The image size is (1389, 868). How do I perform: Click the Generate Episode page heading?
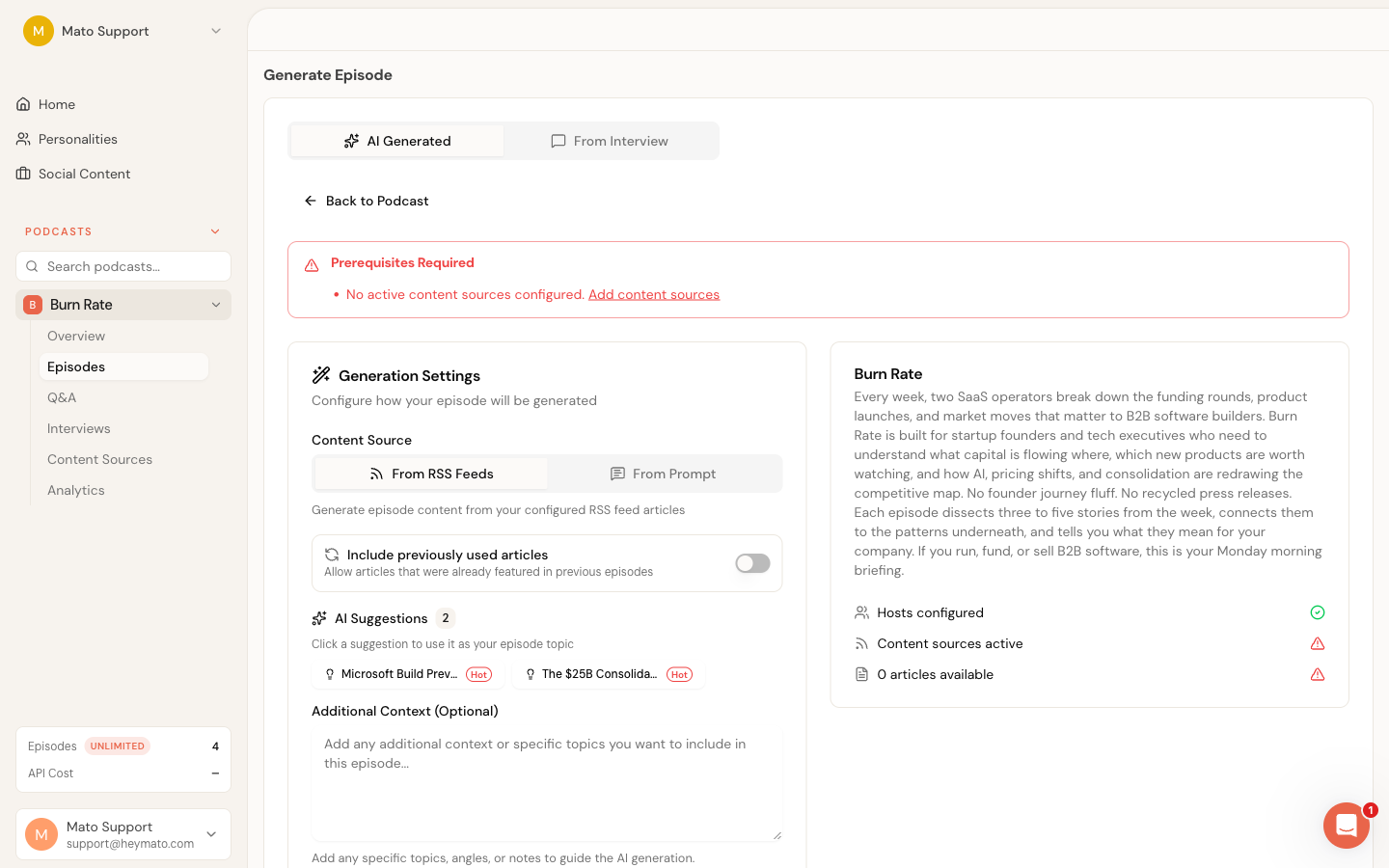[328, 75]
